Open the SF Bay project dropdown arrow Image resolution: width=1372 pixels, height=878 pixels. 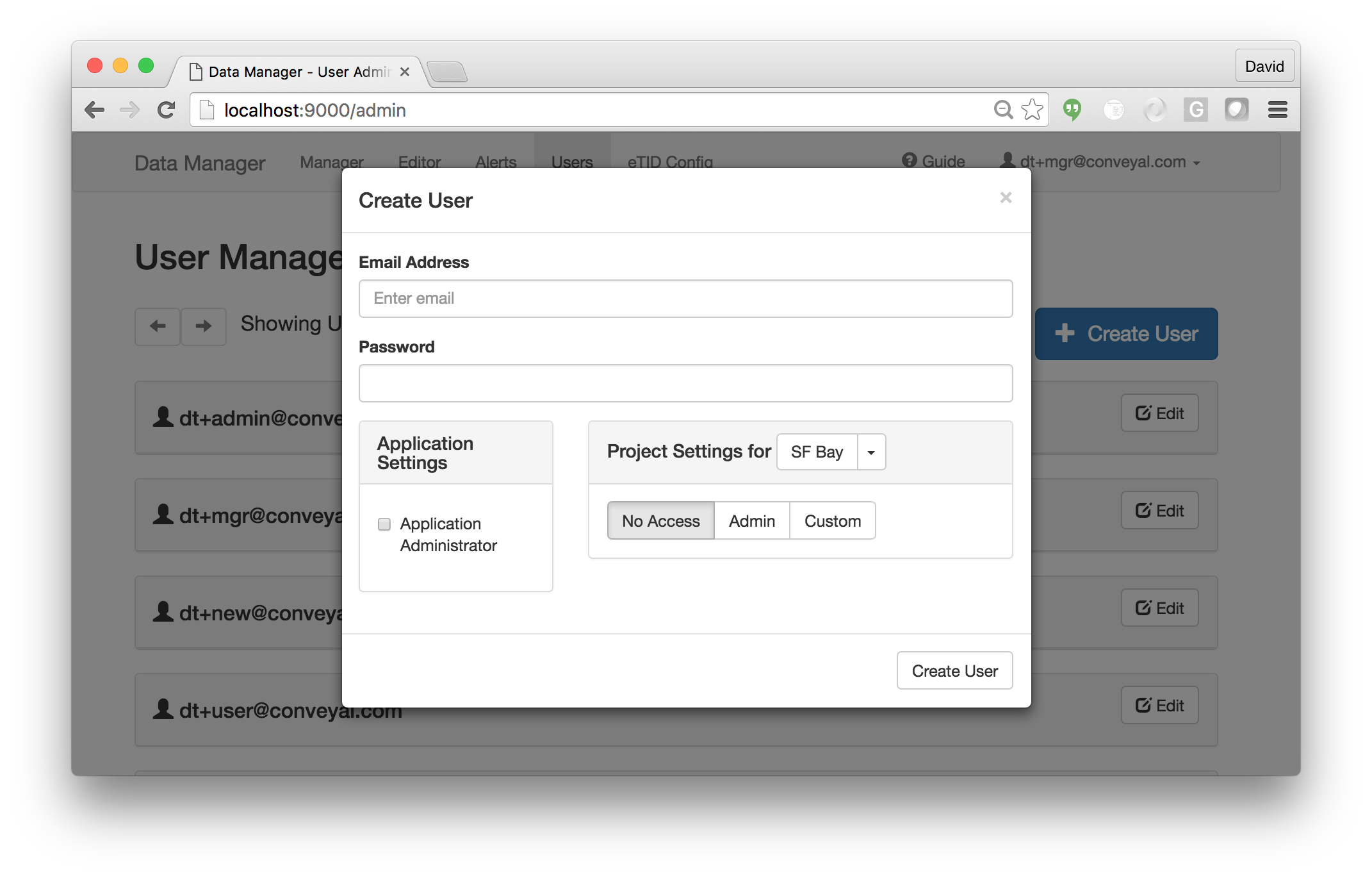tap(871, 452)
